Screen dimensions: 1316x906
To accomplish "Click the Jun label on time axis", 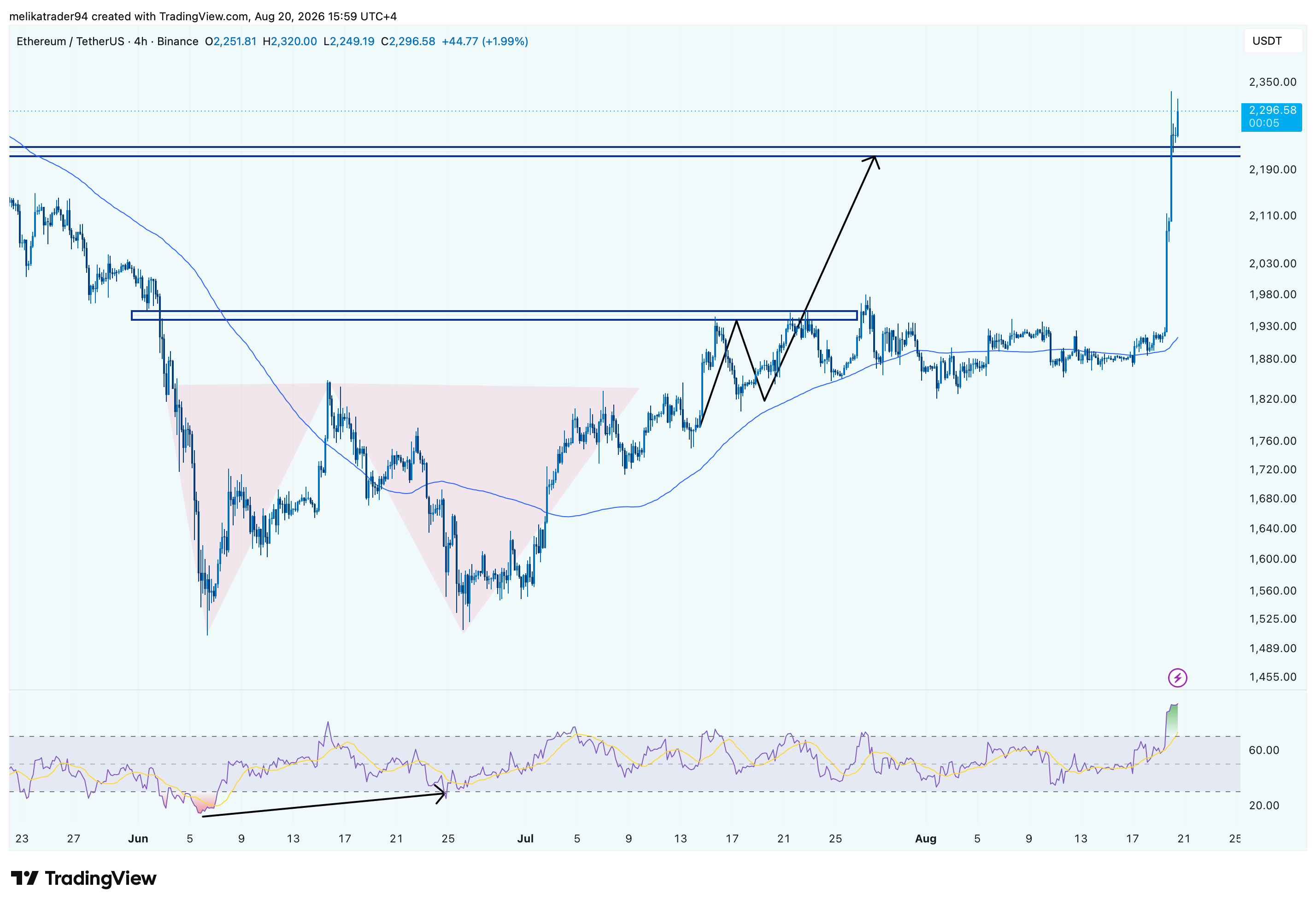I will click(138, 838).
